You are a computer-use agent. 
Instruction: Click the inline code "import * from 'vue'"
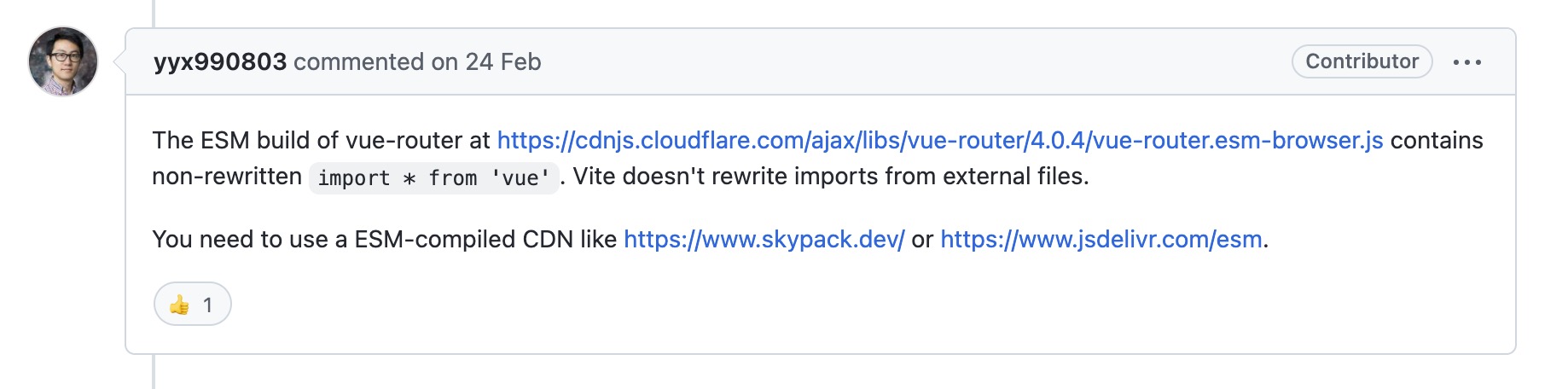[433, 177]
